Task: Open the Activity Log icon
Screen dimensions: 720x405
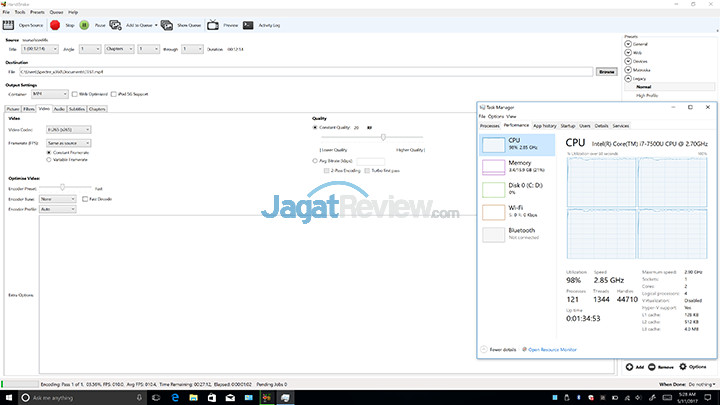Action: coord(248,25)
